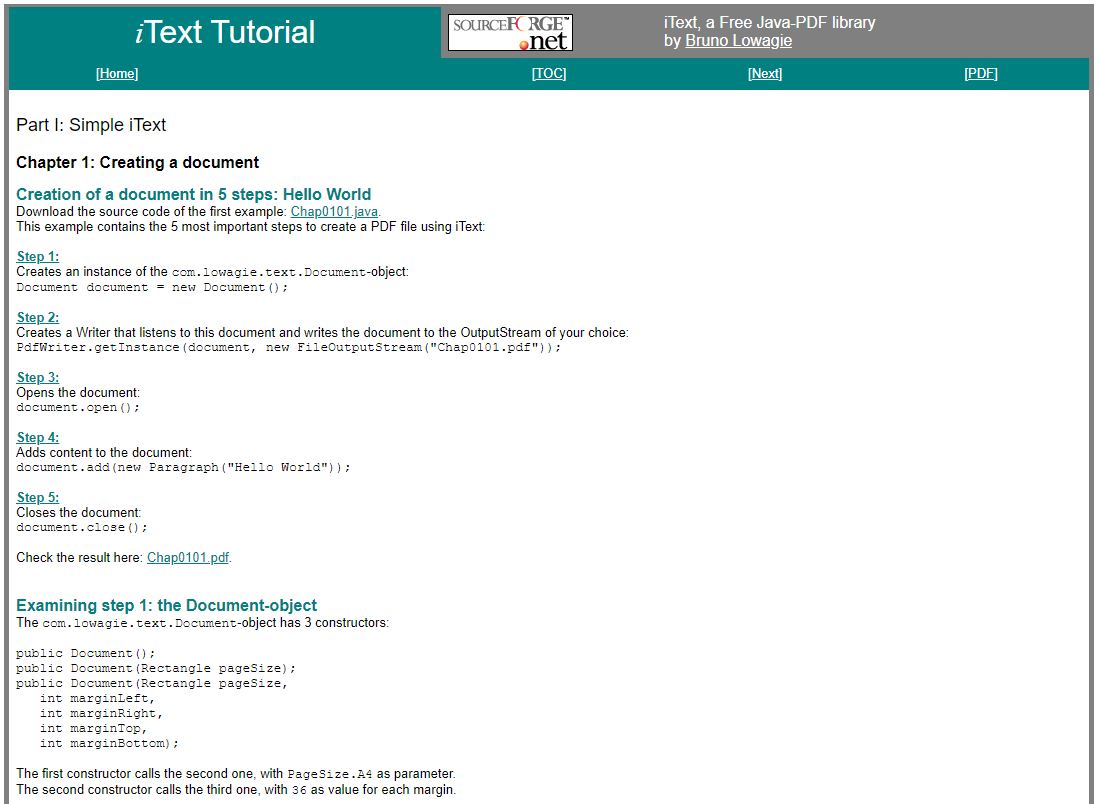This screenshot has height=804, width=1099.
Task: Click 'Adds content to the document:' text
Action: [104, 453]
